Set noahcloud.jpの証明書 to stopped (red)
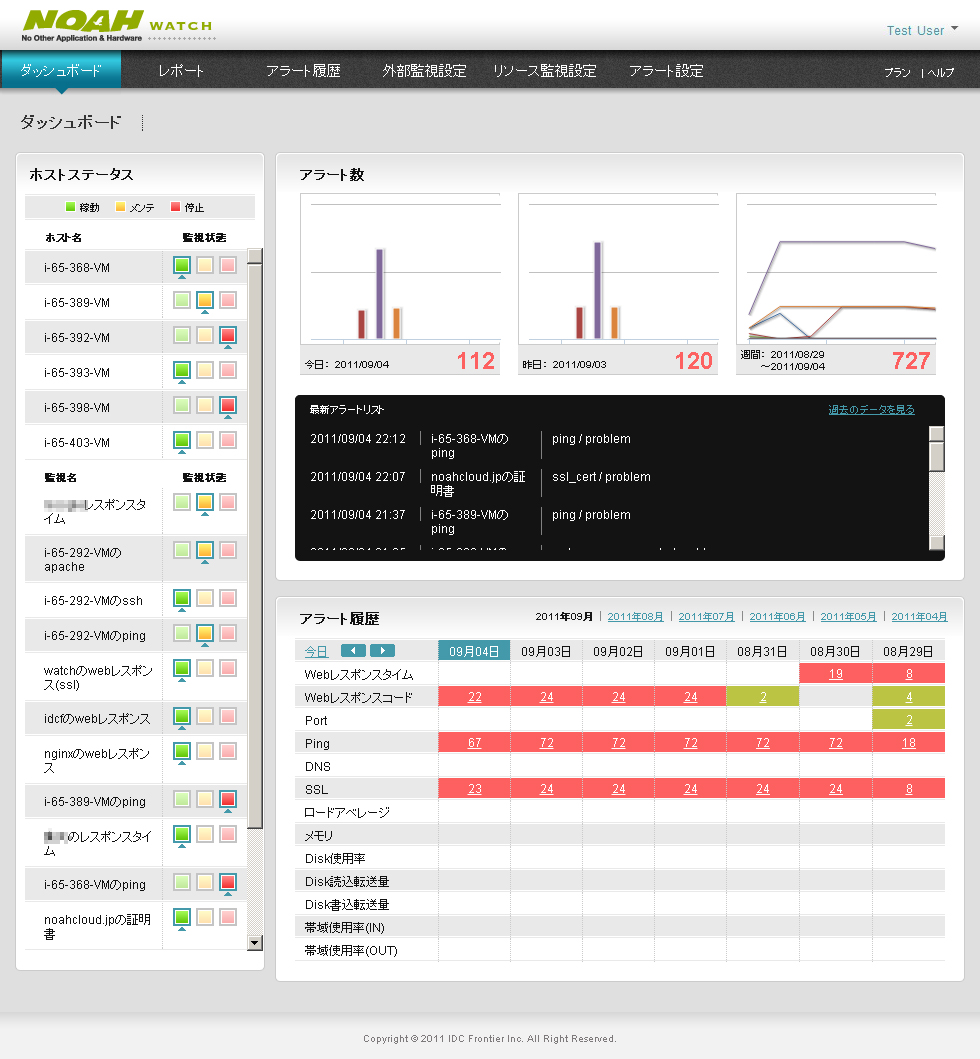 point(228,916)
